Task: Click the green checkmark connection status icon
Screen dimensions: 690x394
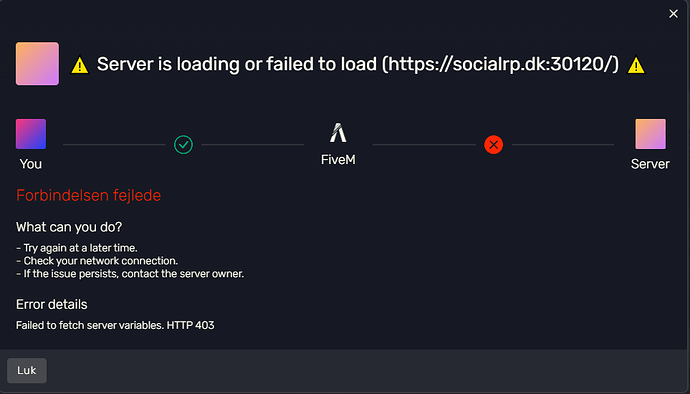Action: point(183,144)
